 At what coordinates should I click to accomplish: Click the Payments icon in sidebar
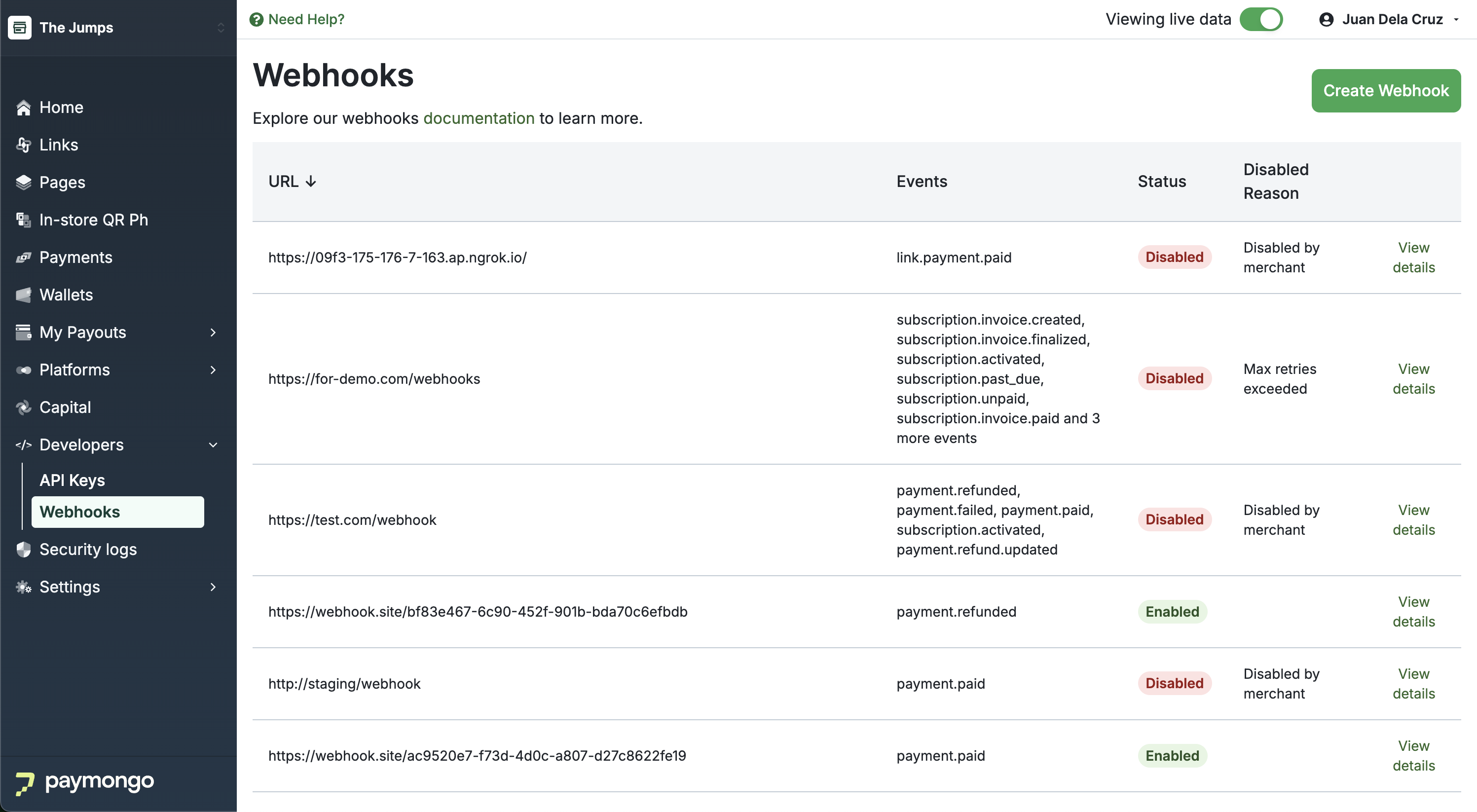(24, 258)
